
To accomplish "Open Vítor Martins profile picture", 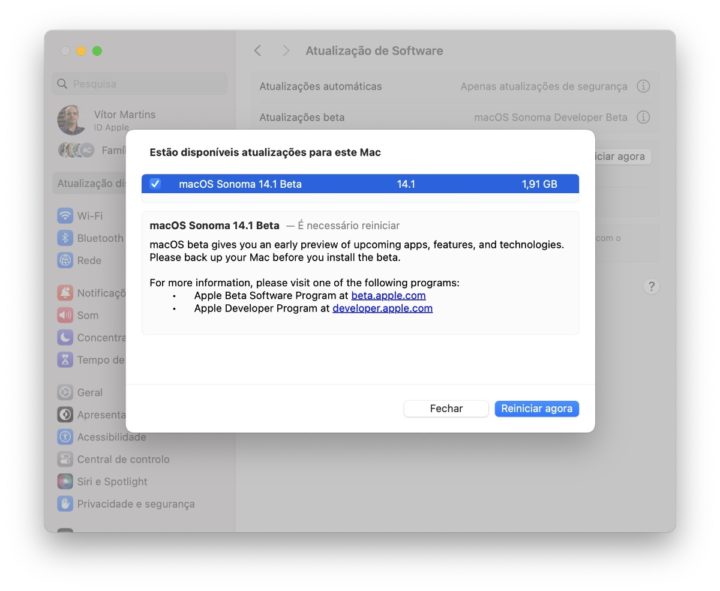I will [71, 120].
